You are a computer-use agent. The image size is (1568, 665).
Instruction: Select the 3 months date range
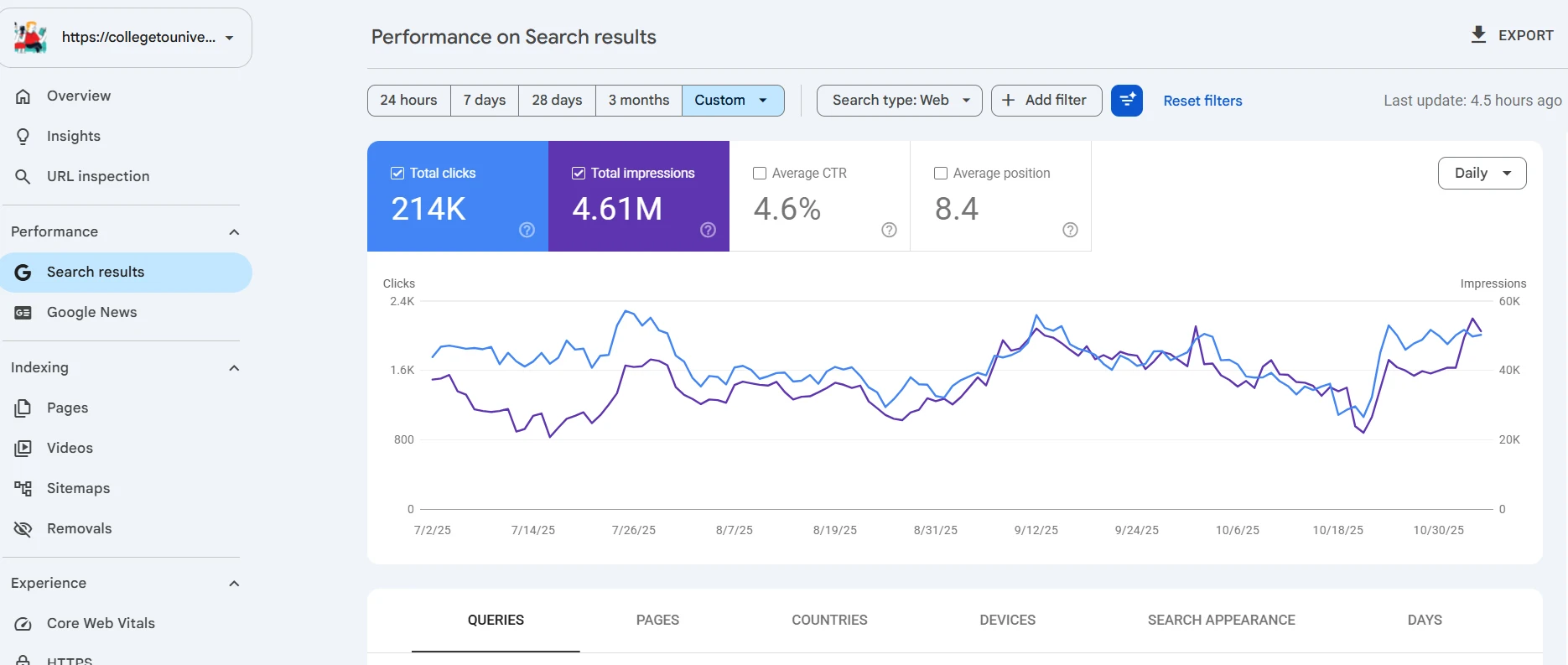[639, 101]
